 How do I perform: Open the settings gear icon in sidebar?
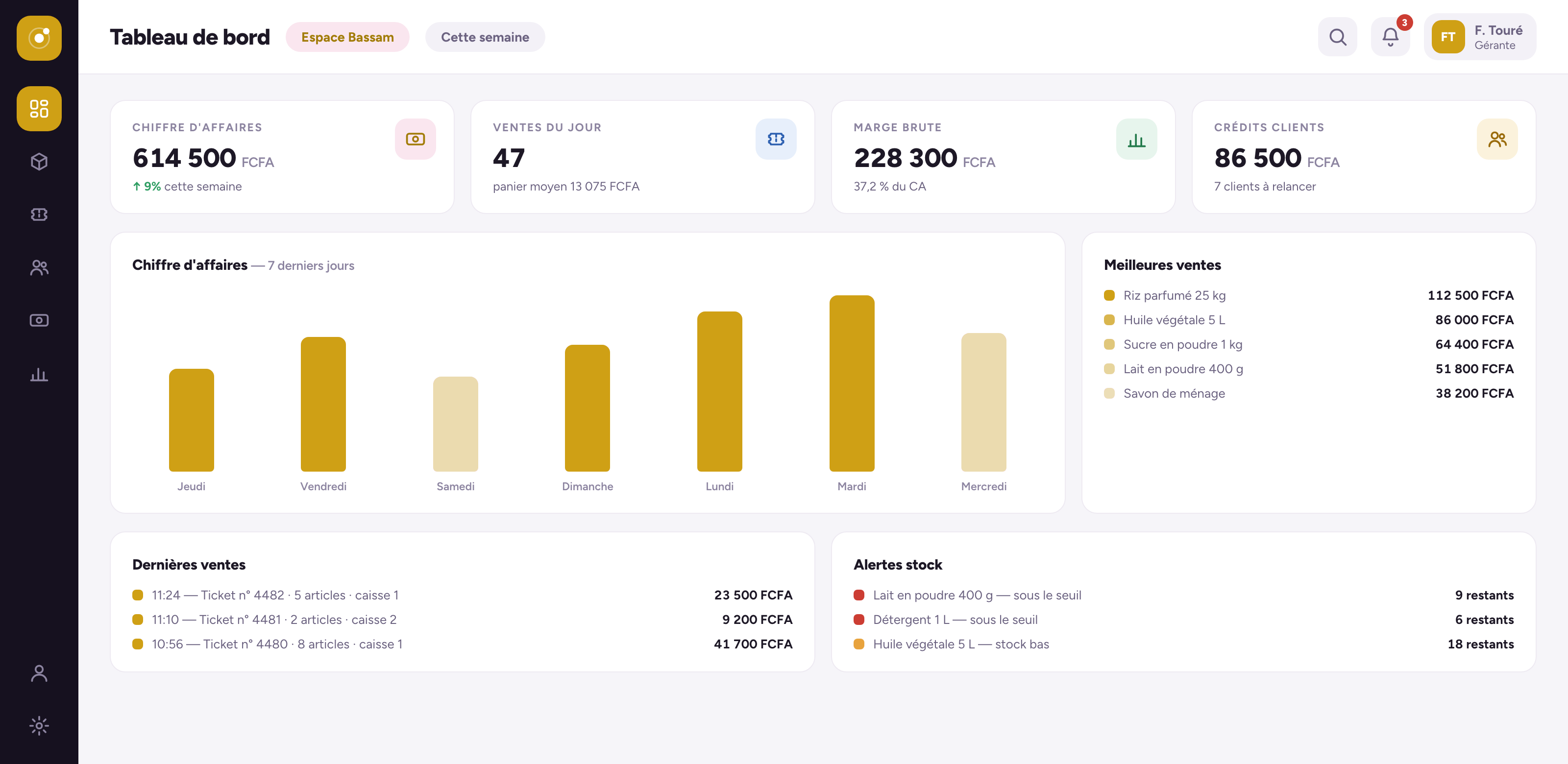click(39, 726)
